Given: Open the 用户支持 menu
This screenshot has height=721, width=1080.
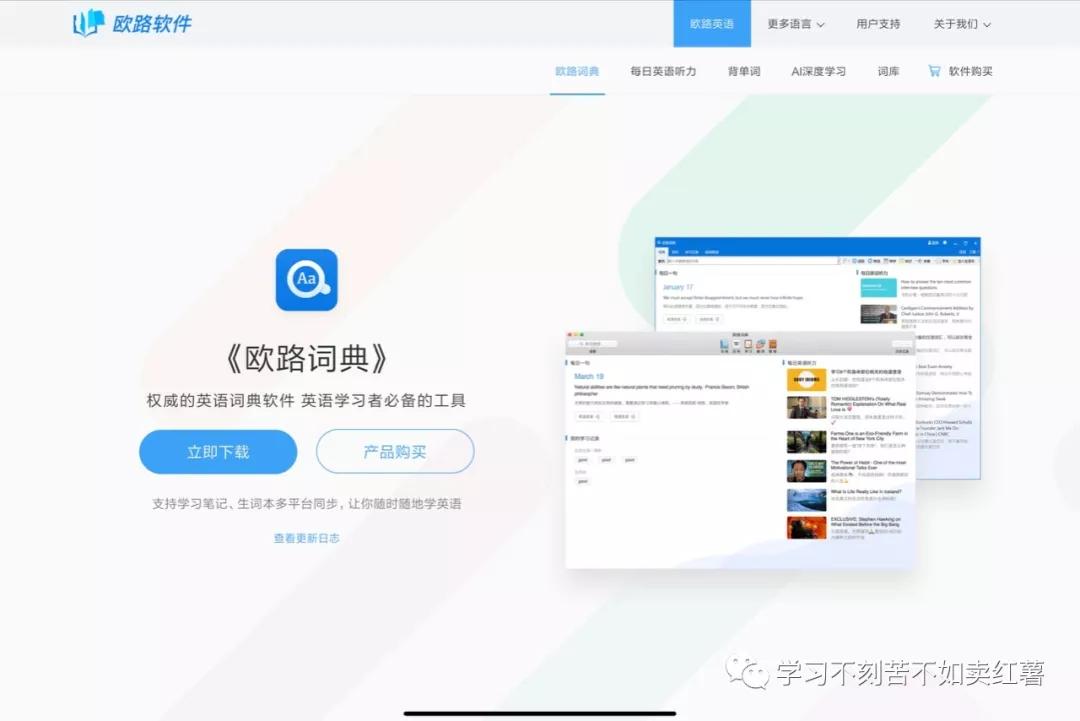Looking at the screenshot, I should (x=877, y=23).
